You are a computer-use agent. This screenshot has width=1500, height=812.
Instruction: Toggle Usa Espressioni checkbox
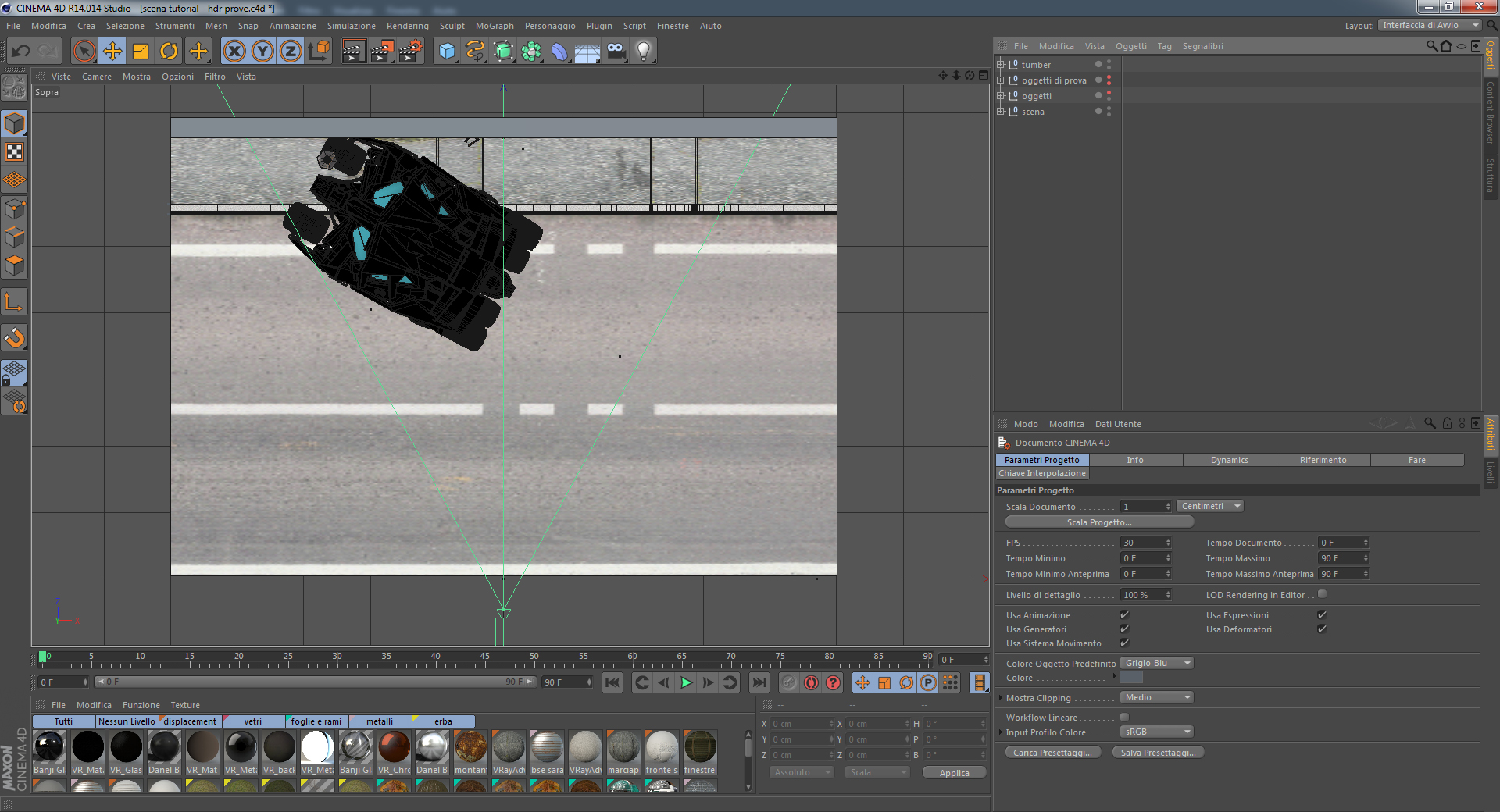[1322, 615]
